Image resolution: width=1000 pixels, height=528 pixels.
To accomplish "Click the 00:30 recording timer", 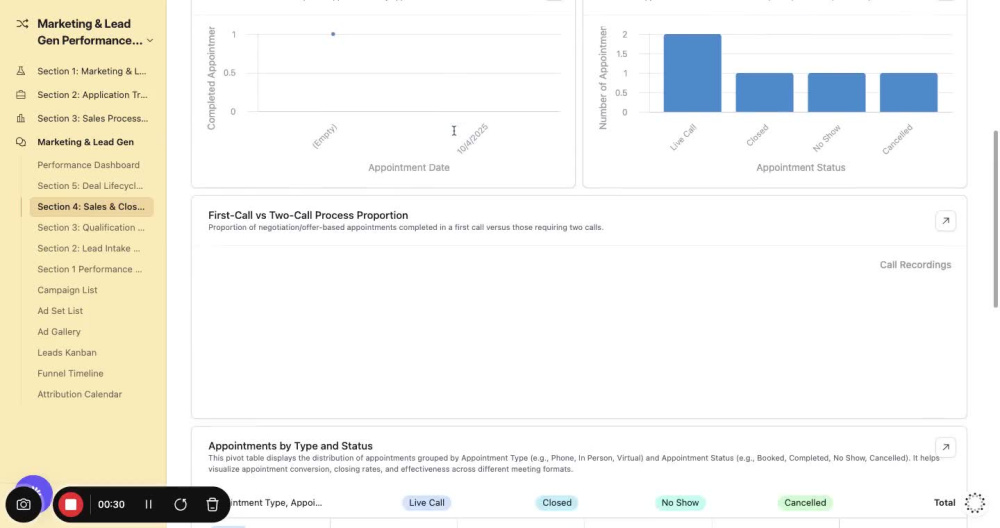I will pyautogui.click(x=111, y=504).
